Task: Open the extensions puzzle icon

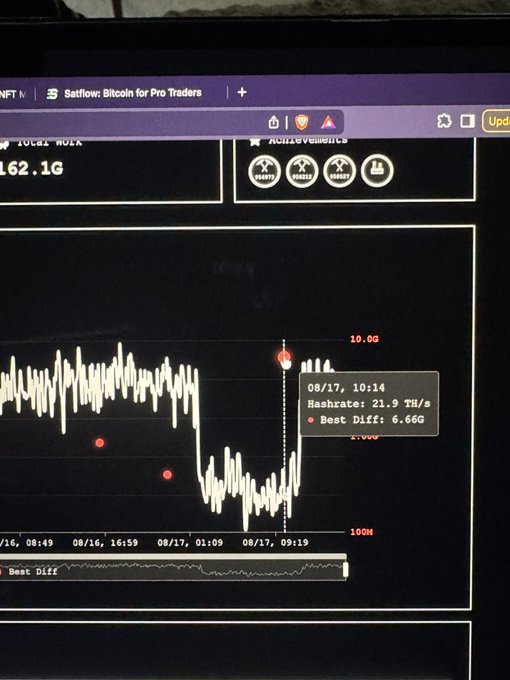Action: point(444,121)
